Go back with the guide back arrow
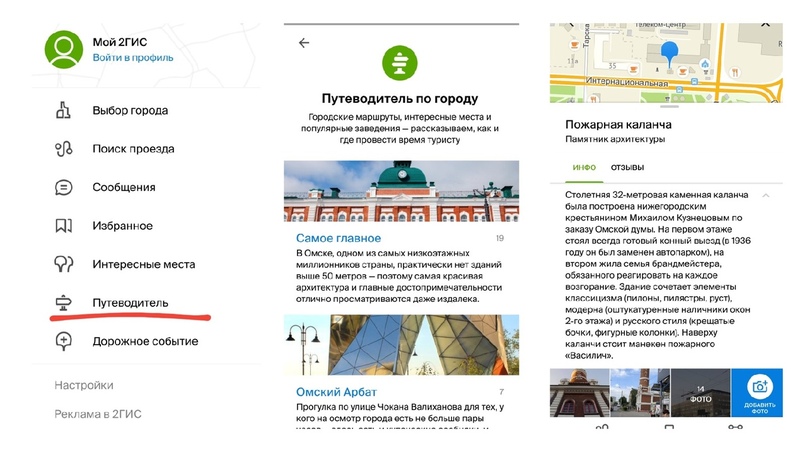 304,43
